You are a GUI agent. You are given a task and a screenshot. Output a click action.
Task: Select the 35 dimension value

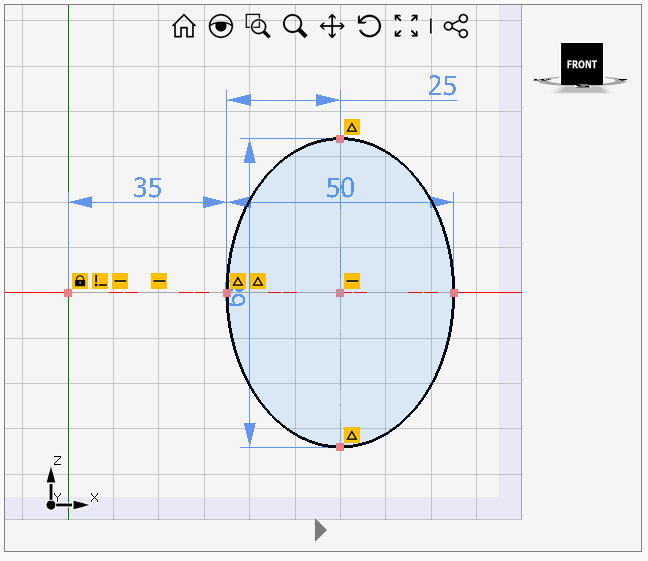coord(148,188)
